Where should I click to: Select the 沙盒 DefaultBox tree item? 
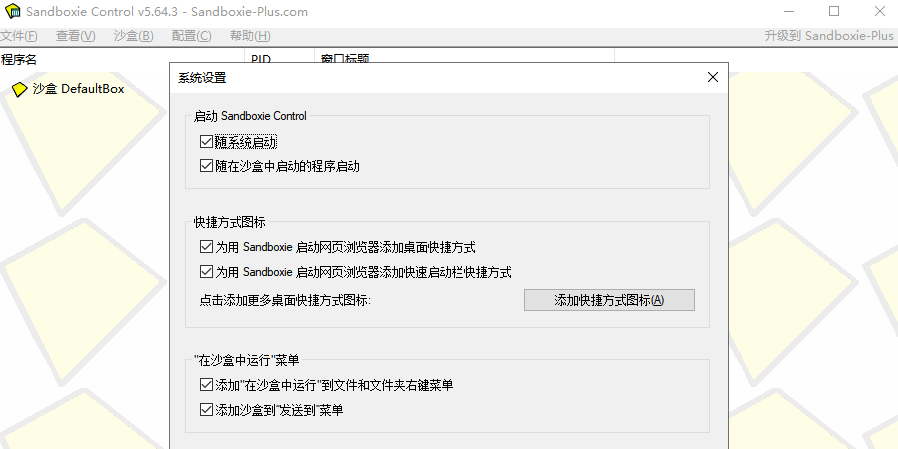tap(78, 89)
